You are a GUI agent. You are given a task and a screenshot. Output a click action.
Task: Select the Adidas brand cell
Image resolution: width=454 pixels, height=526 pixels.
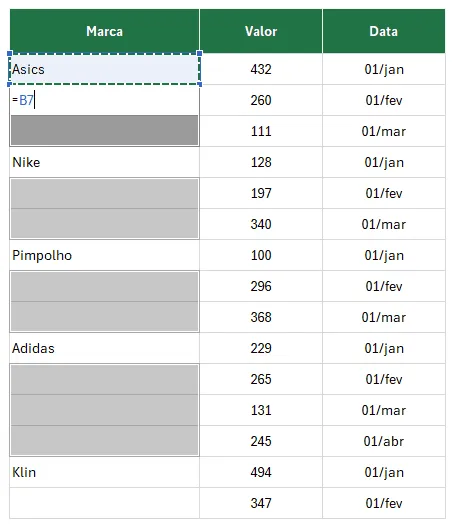coord(104,348)
